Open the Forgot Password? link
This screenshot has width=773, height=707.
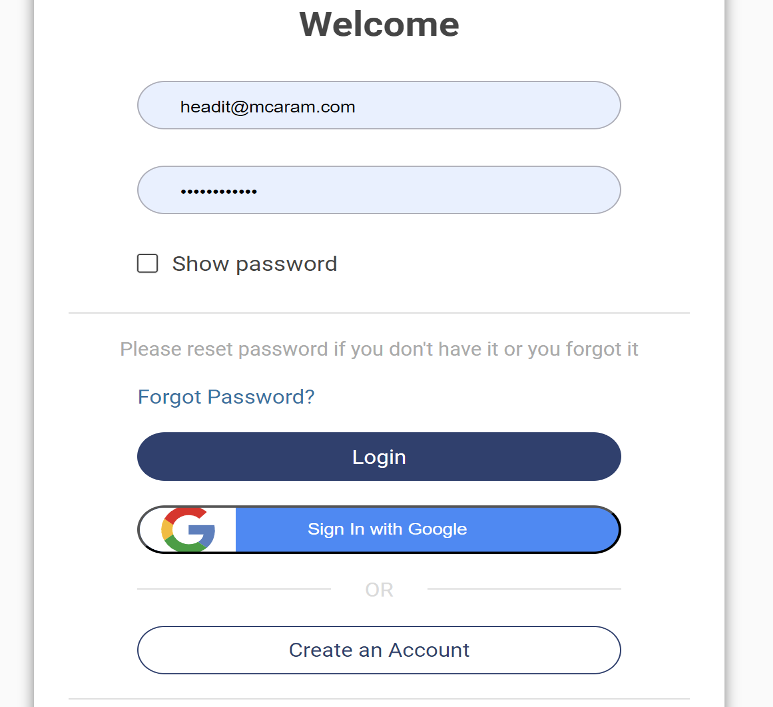(226, 397)
